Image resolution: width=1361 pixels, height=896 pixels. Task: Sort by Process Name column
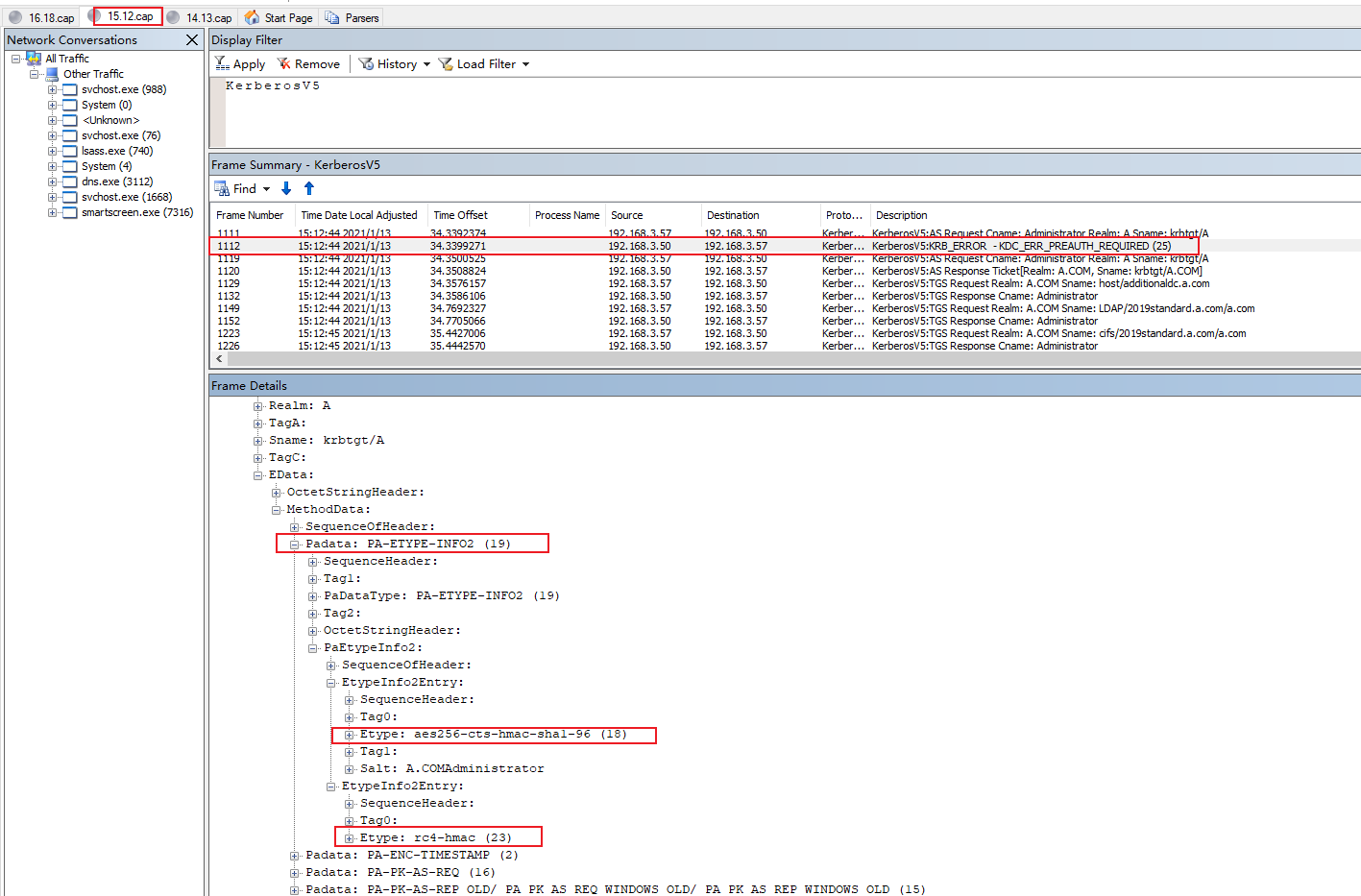[567, 215]
